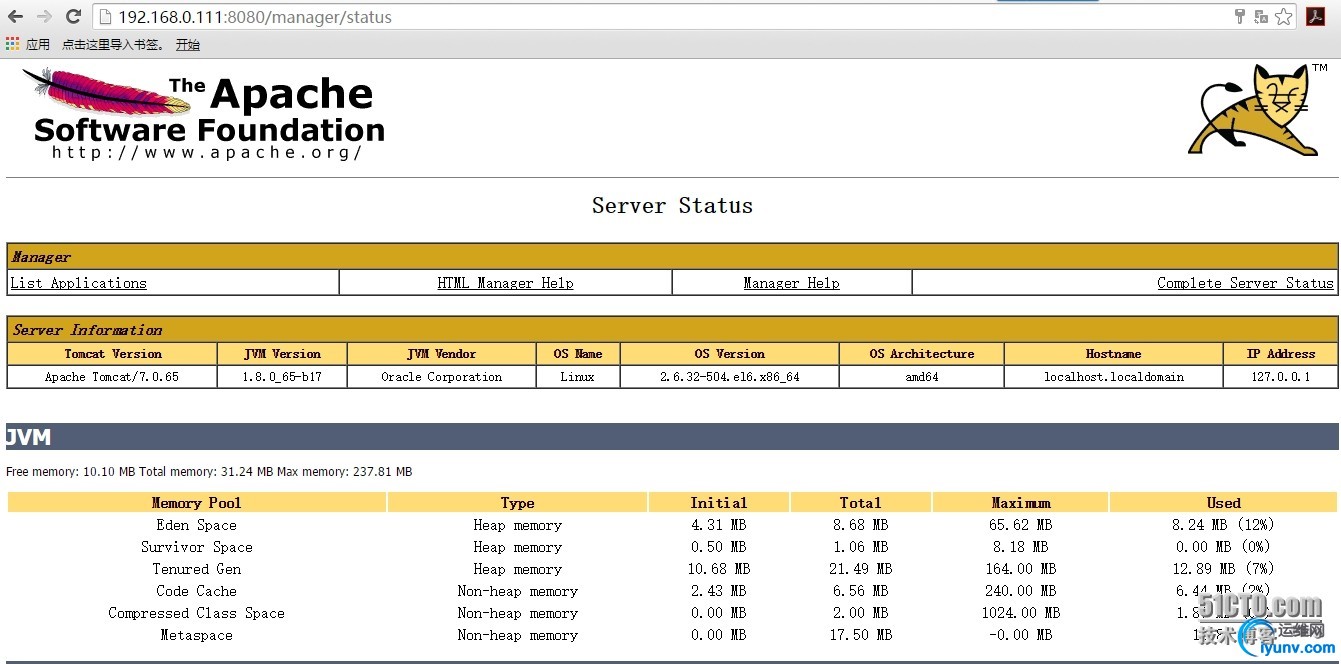Open the Manager Help link
This screenshot has height=664, width=1341.
791,283
